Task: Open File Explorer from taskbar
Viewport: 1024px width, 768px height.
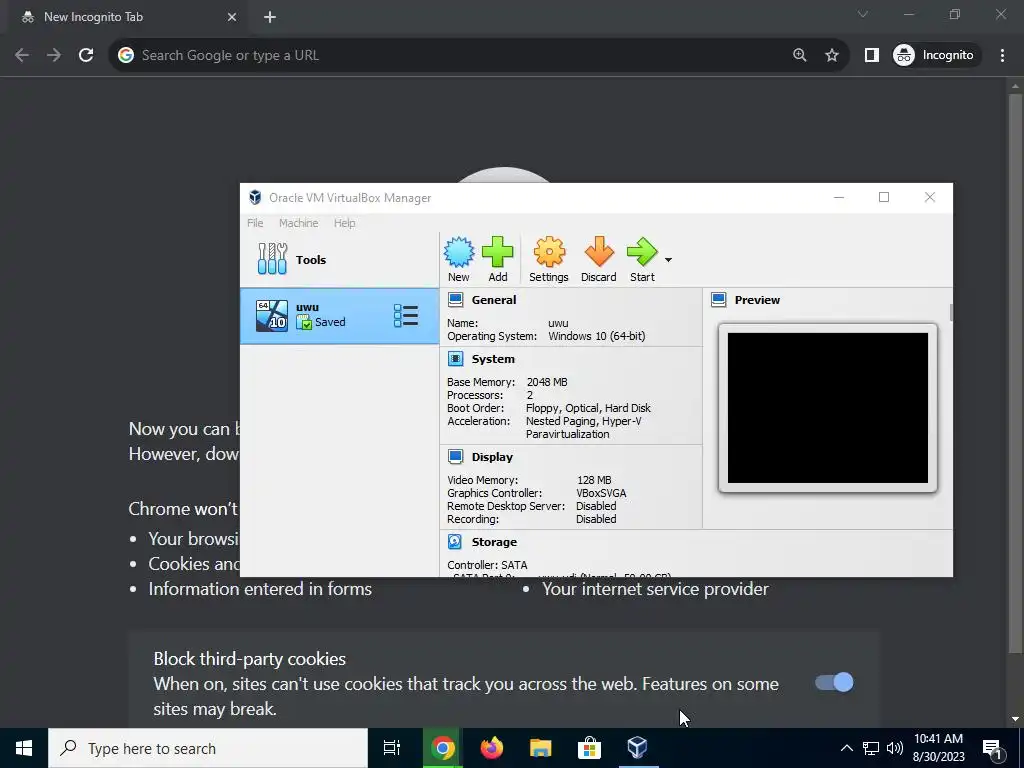Action: coord(540,748)
